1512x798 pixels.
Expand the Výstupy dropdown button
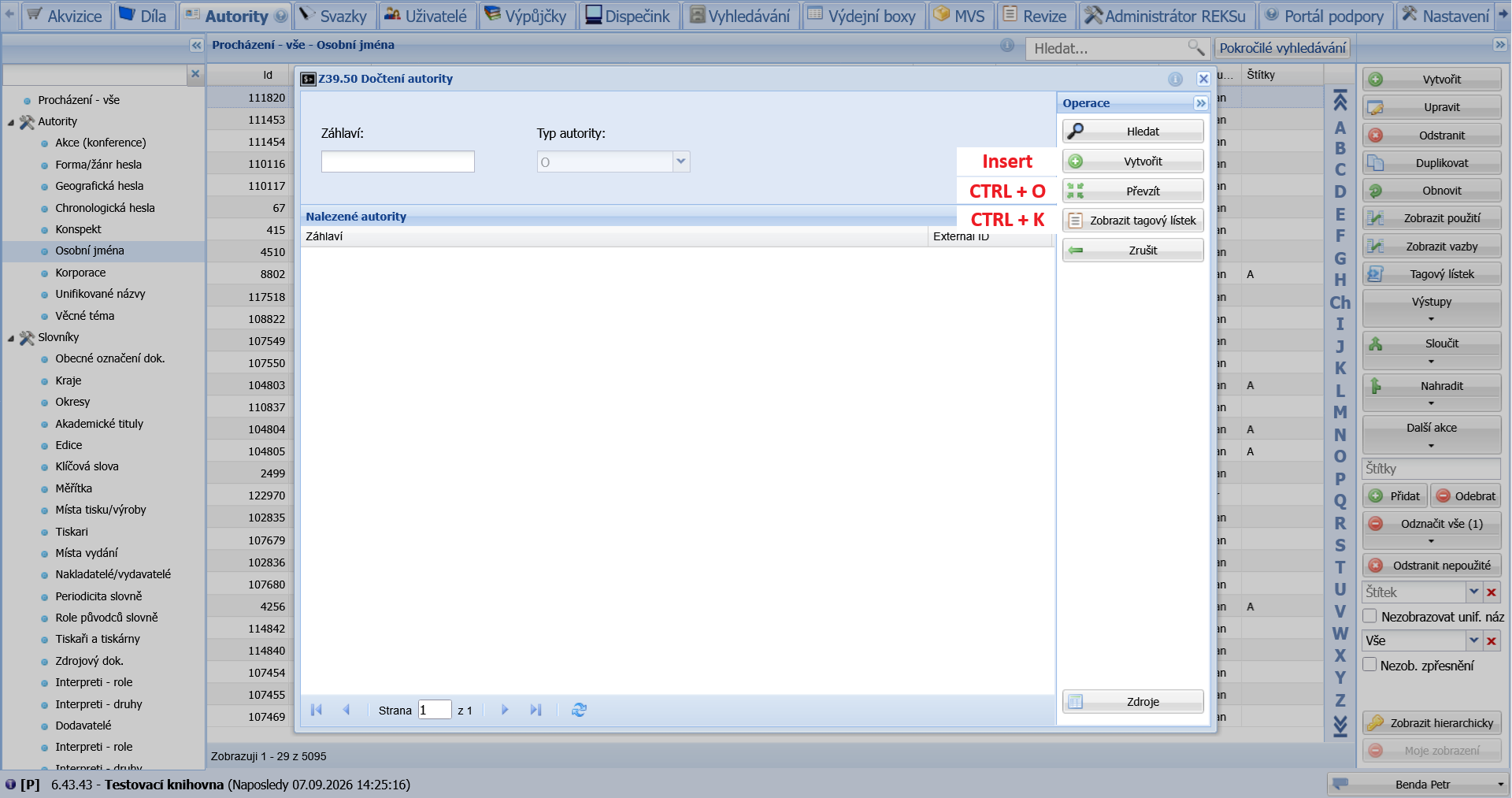point(1432,308)
